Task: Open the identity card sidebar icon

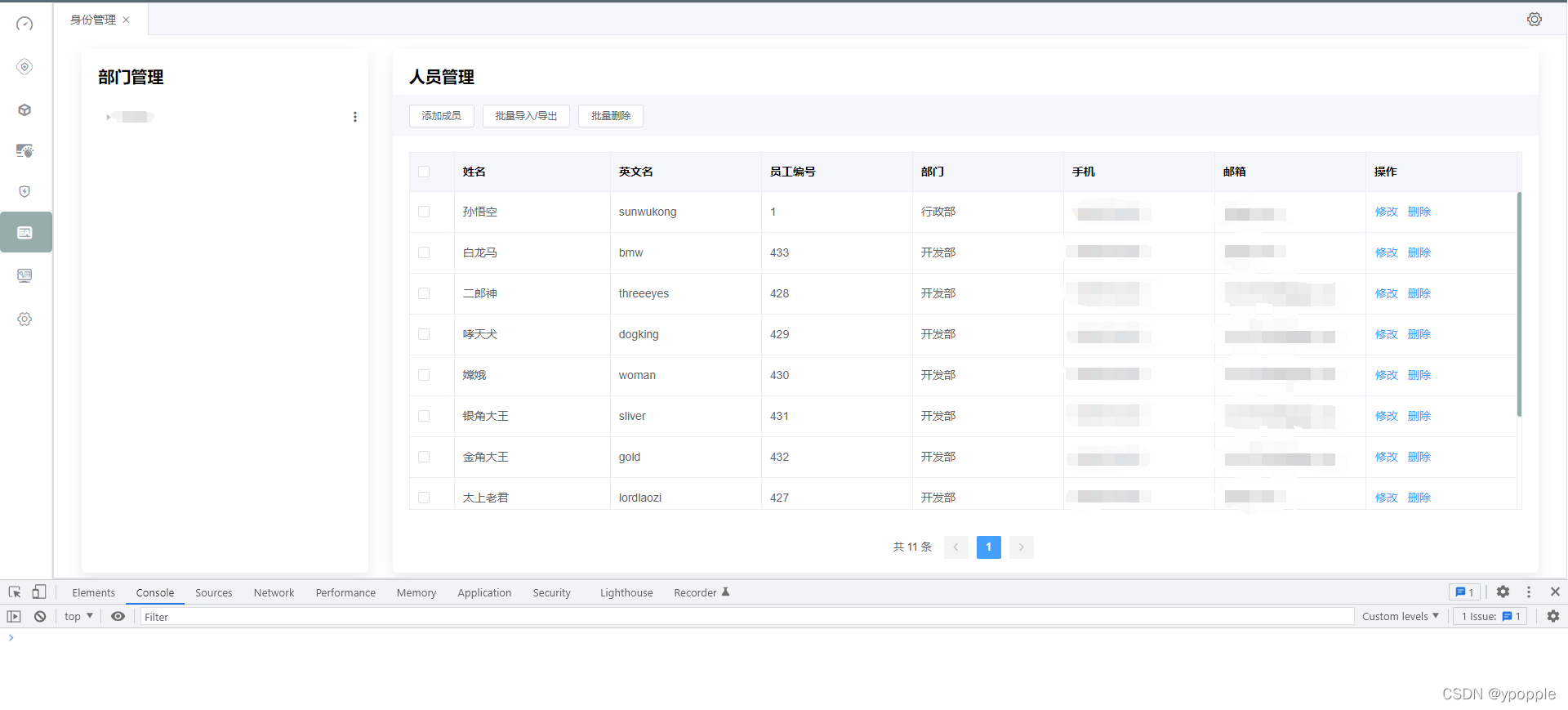Action: coord(24,233)
